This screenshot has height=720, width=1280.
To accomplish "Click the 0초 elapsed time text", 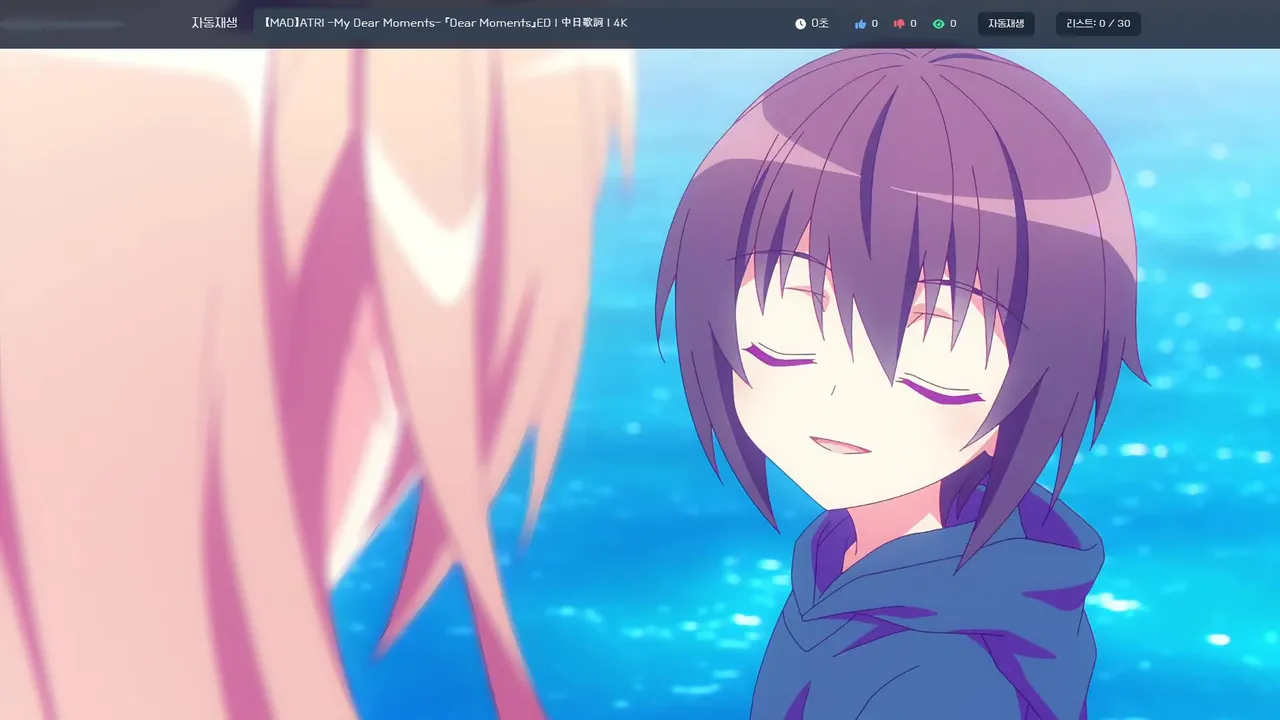I will (x=820, y=23).
